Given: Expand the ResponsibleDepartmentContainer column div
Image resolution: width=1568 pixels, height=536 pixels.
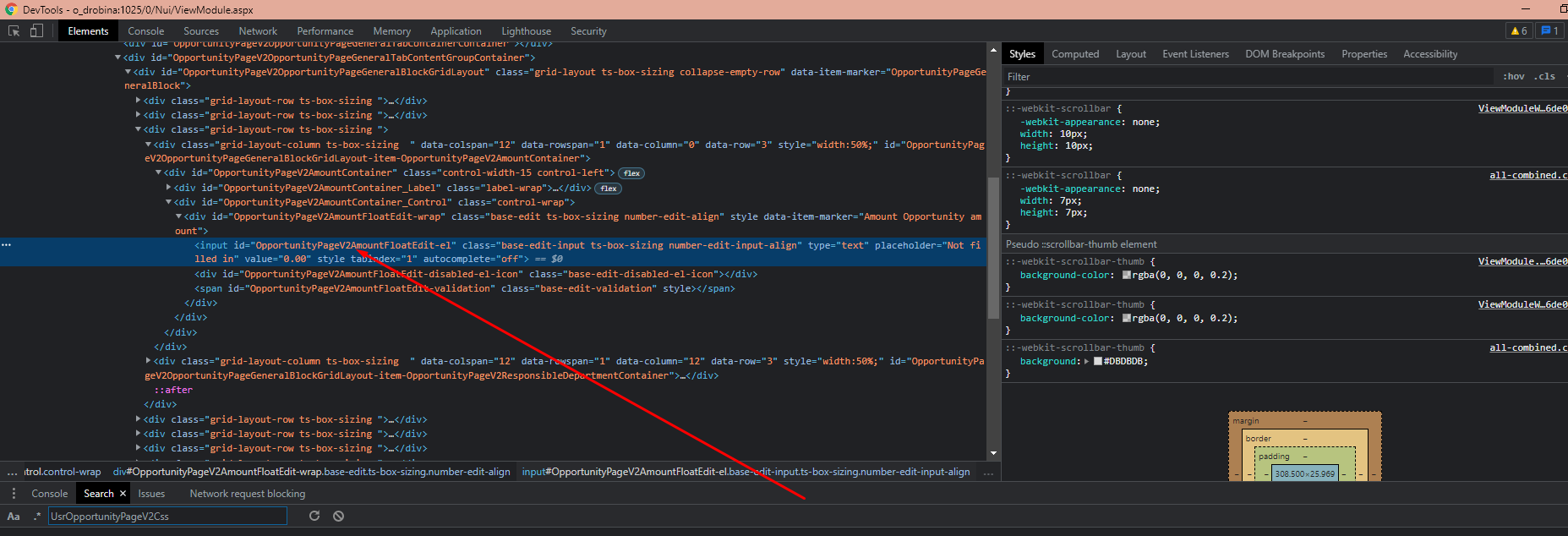Looking at the screenshot, I should point(149,361).
